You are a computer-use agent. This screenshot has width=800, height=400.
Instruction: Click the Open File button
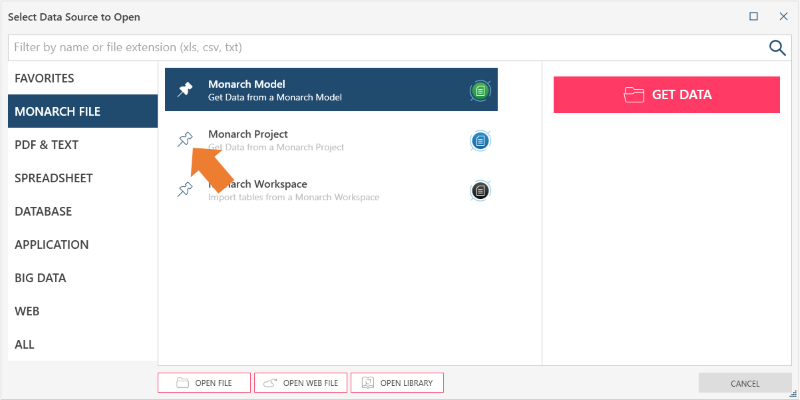(204, 383)
